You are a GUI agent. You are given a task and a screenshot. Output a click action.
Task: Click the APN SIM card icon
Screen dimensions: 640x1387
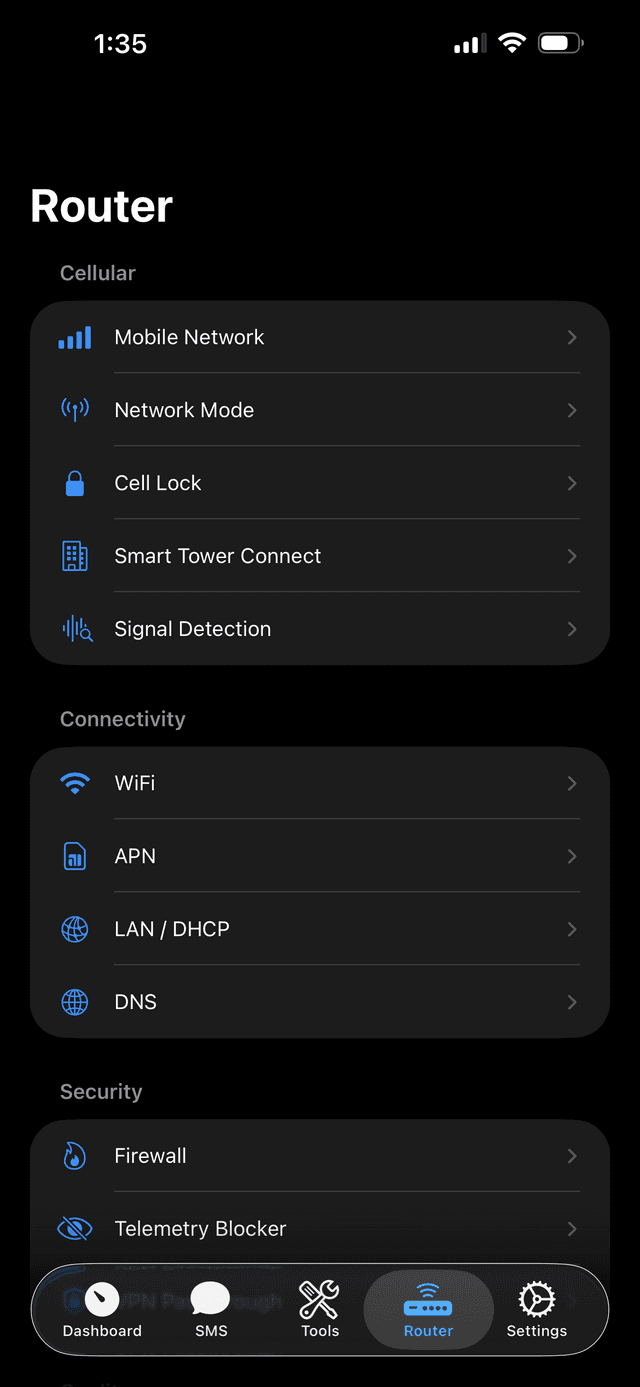point(74,856)
